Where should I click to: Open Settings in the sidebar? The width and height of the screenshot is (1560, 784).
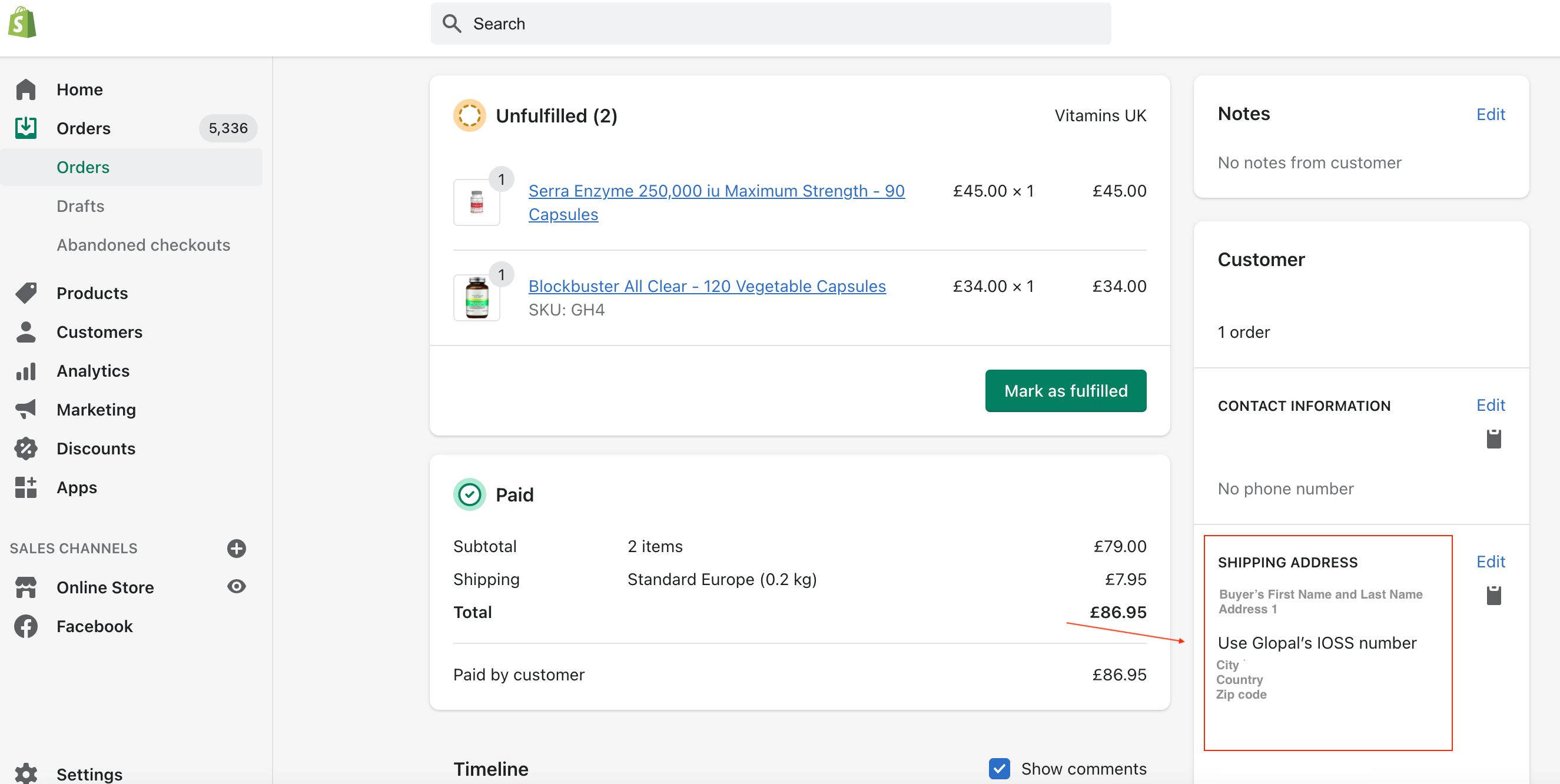(89, 774)
